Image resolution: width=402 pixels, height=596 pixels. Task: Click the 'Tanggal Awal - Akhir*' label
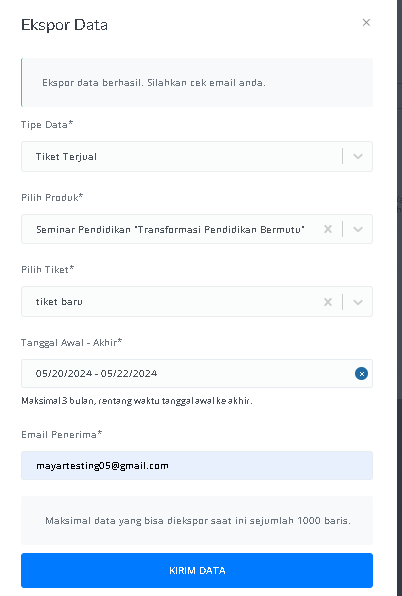click(x=71, y=343)
